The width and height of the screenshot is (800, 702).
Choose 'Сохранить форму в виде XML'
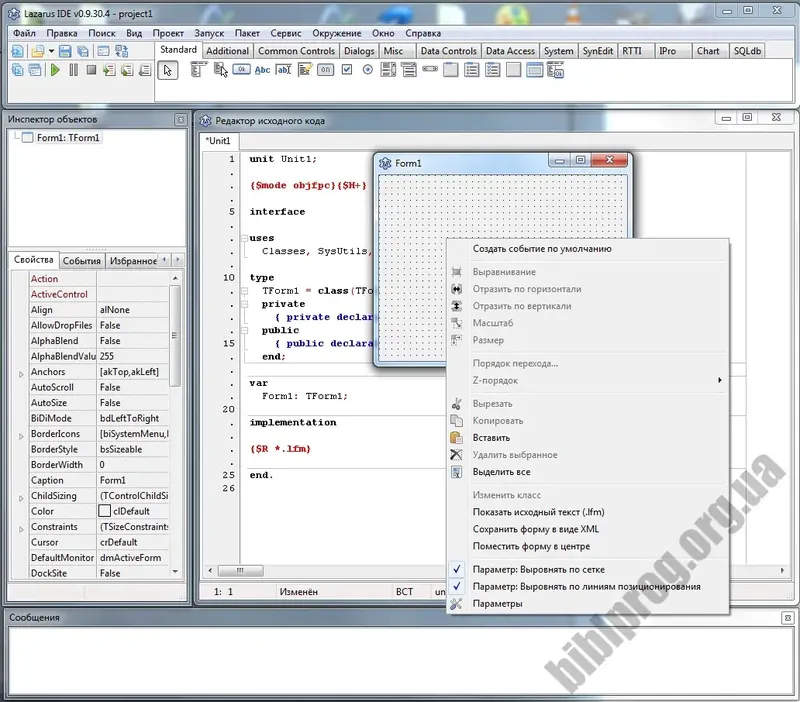coord(536,529)
